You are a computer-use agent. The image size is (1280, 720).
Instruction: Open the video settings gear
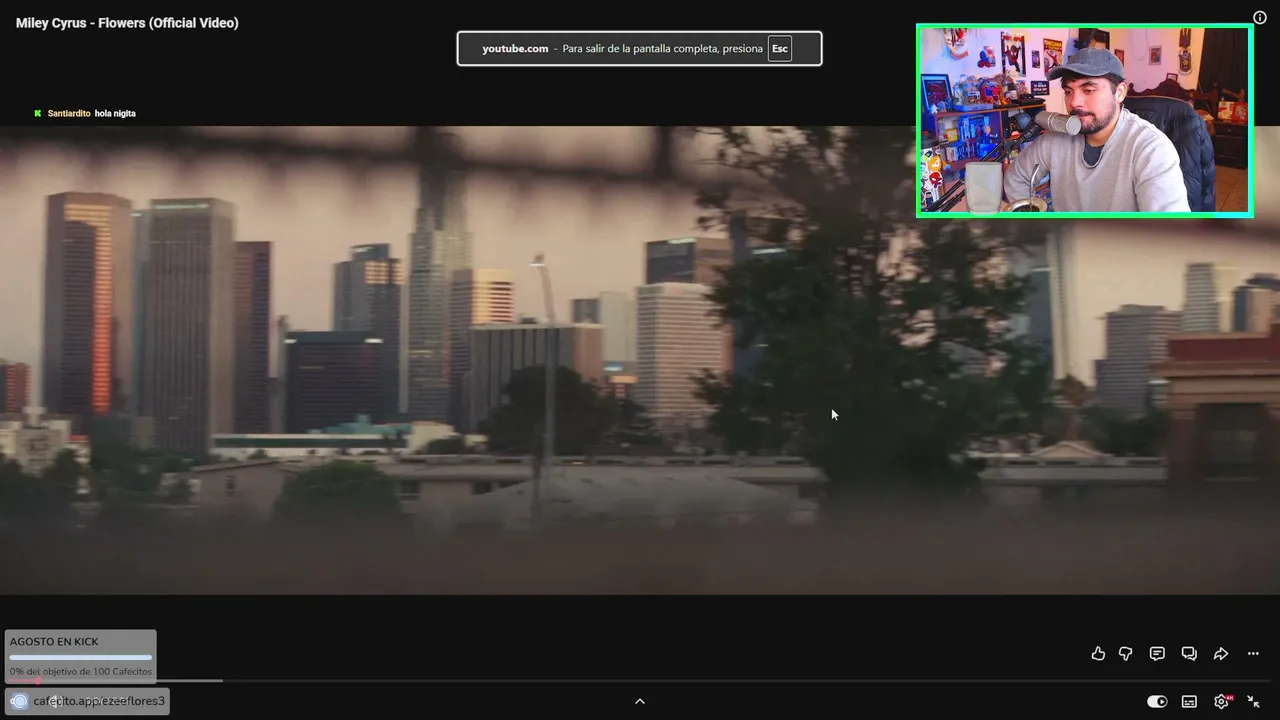(1221, 702)
